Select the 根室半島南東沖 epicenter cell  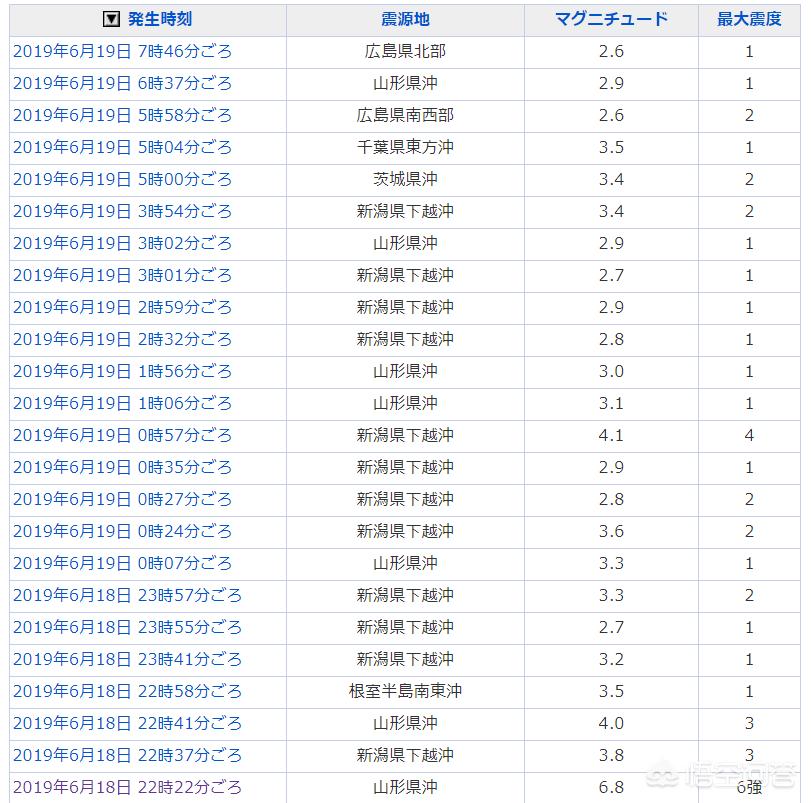coord(405,692)
